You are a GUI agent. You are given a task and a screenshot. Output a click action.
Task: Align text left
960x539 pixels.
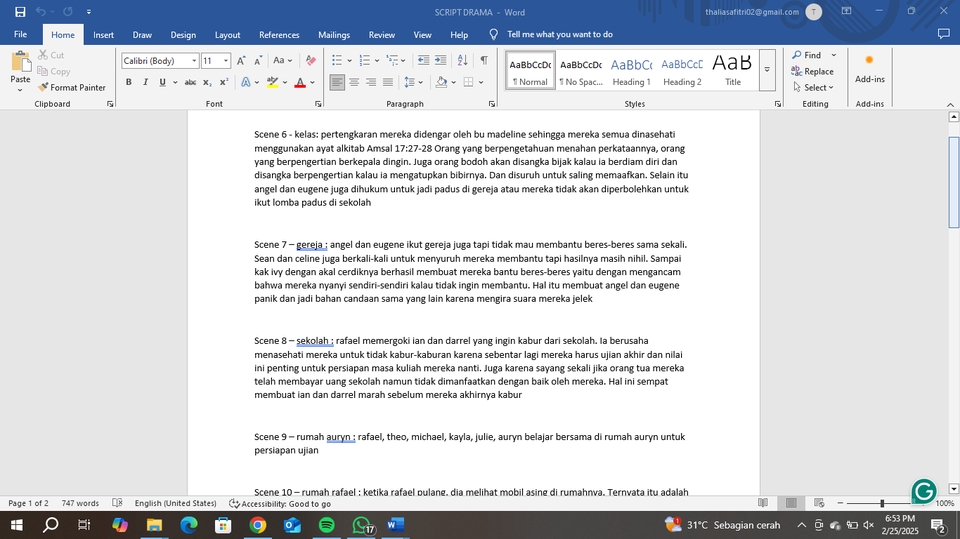tap(337, 82)
